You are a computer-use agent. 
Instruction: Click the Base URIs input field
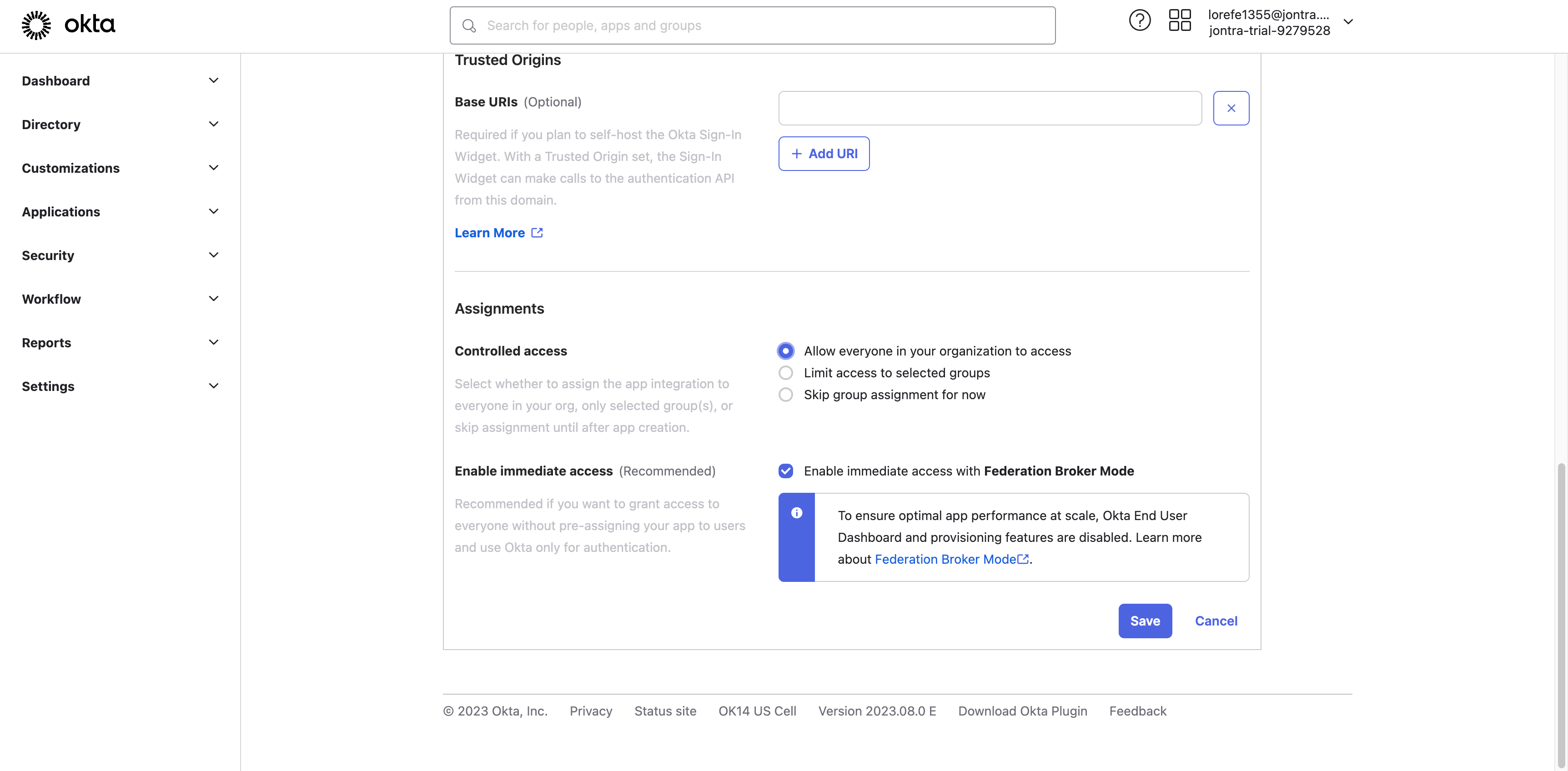pyautogui.click(x=990, y=108)
